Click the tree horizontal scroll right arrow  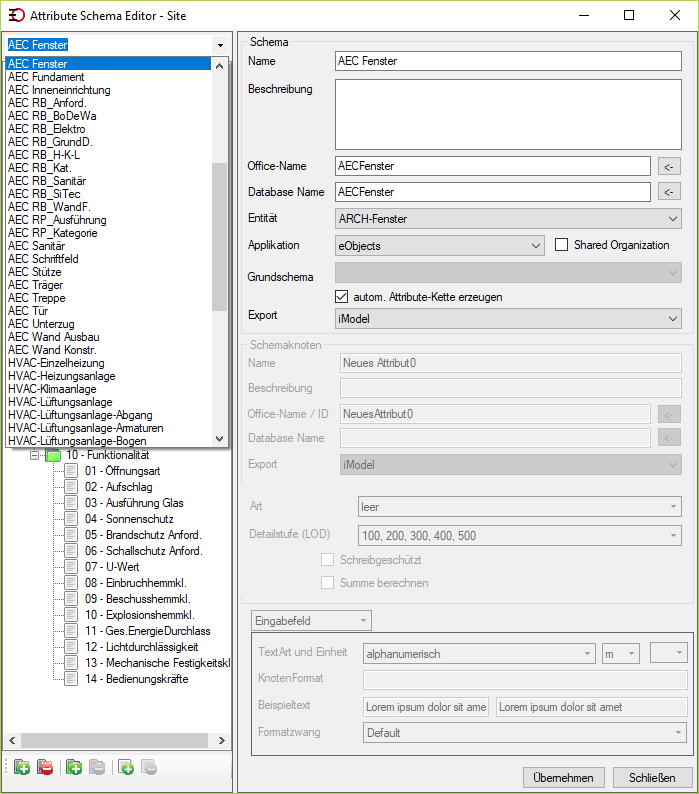click(x=221, y=740)
